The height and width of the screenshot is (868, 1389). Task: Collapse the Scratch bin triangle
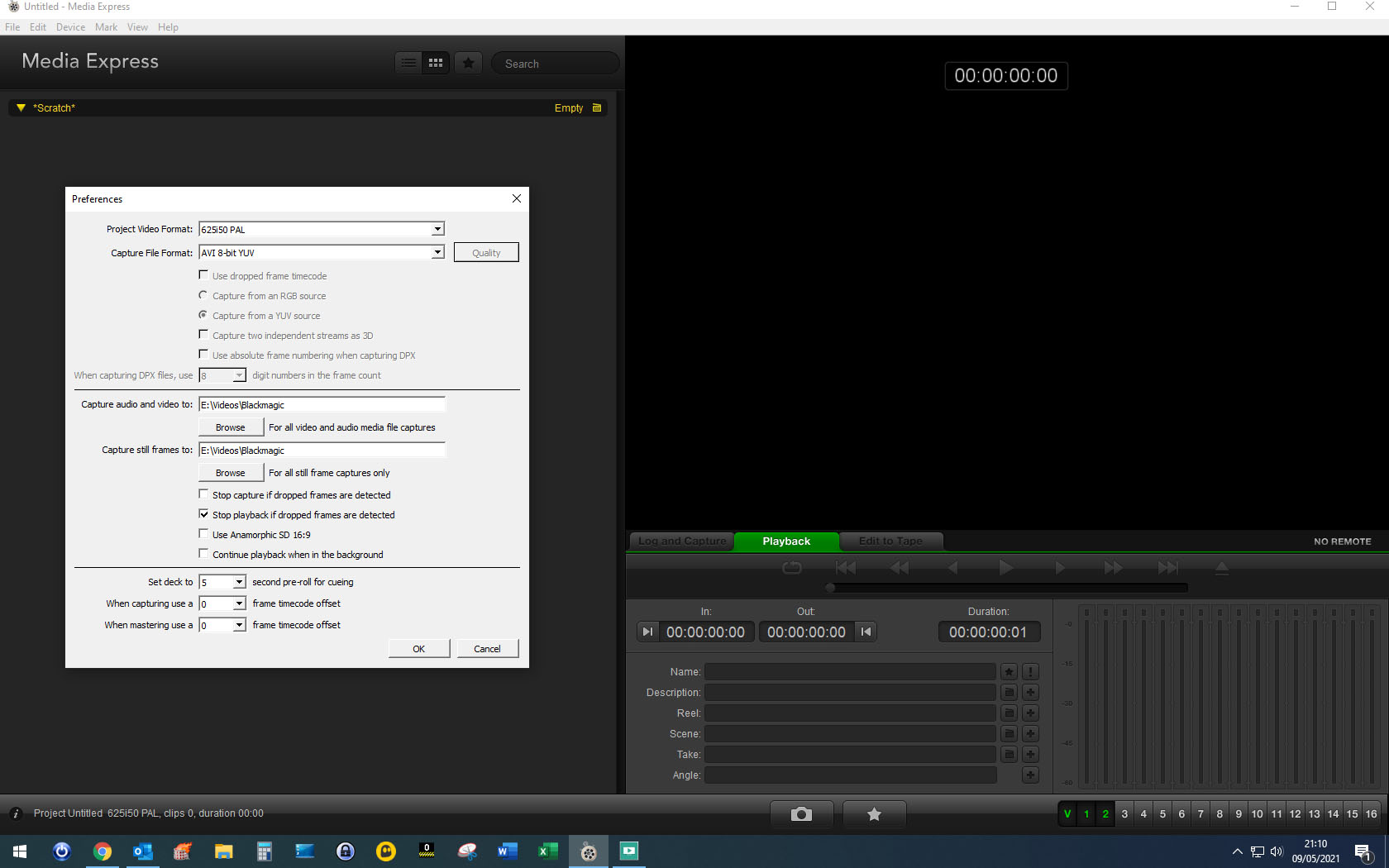click(21, 107)
